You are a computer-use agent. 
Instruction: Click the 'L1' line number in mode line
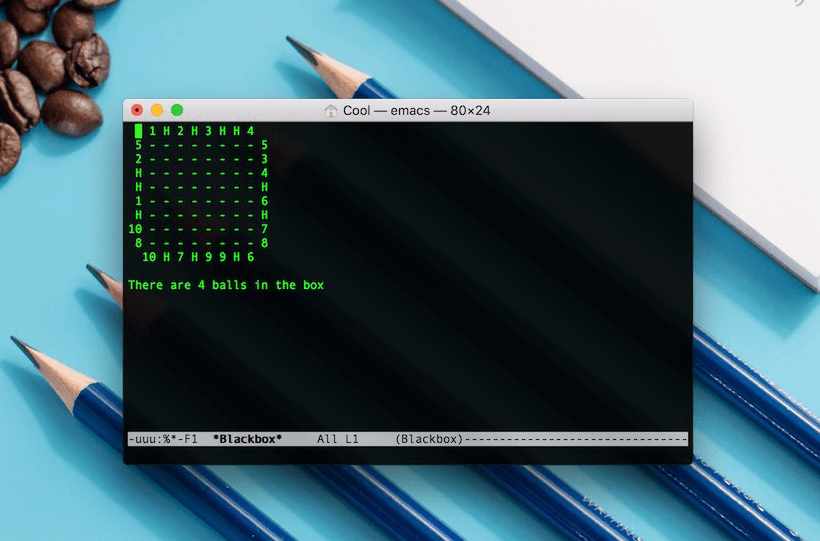click(352, 439)
